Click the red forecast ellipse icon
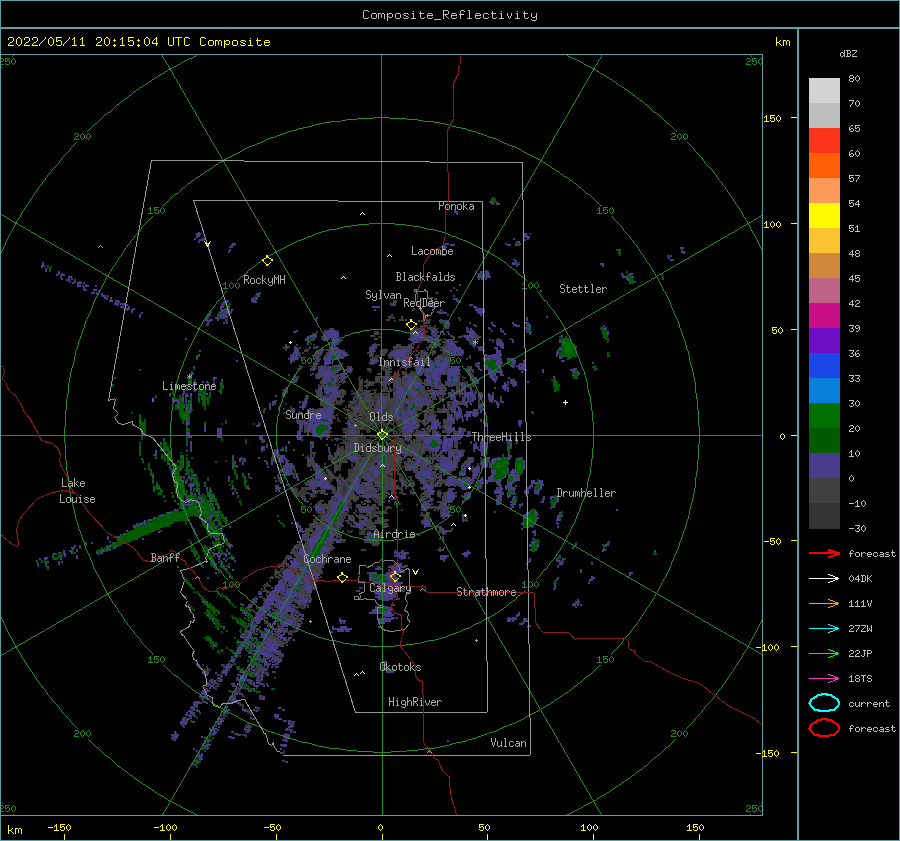900x841 pixels. (824, 728)
